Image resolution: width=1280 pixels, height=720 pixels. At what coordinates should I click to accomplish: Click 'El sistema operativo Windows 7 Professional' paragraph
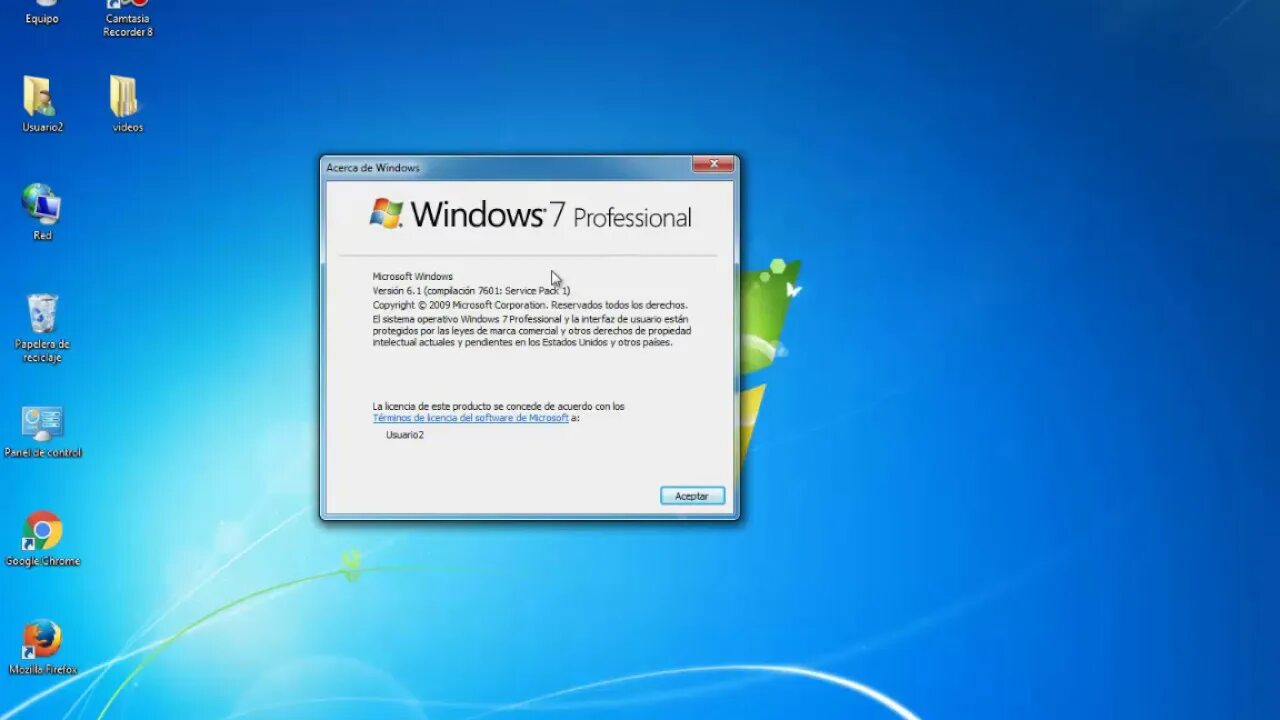pos(532,330)
